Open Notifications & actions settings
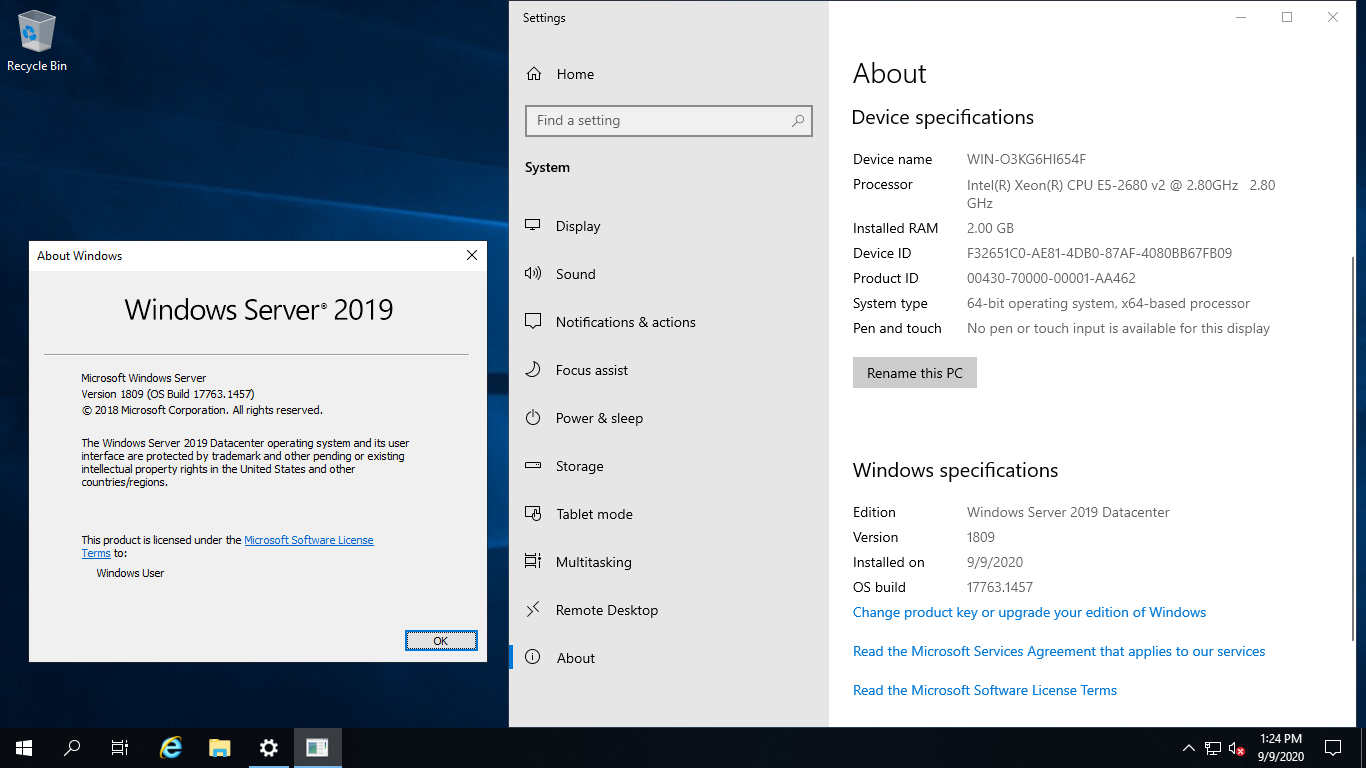This screenshot has width=1366, height=768. click(625, 322)
